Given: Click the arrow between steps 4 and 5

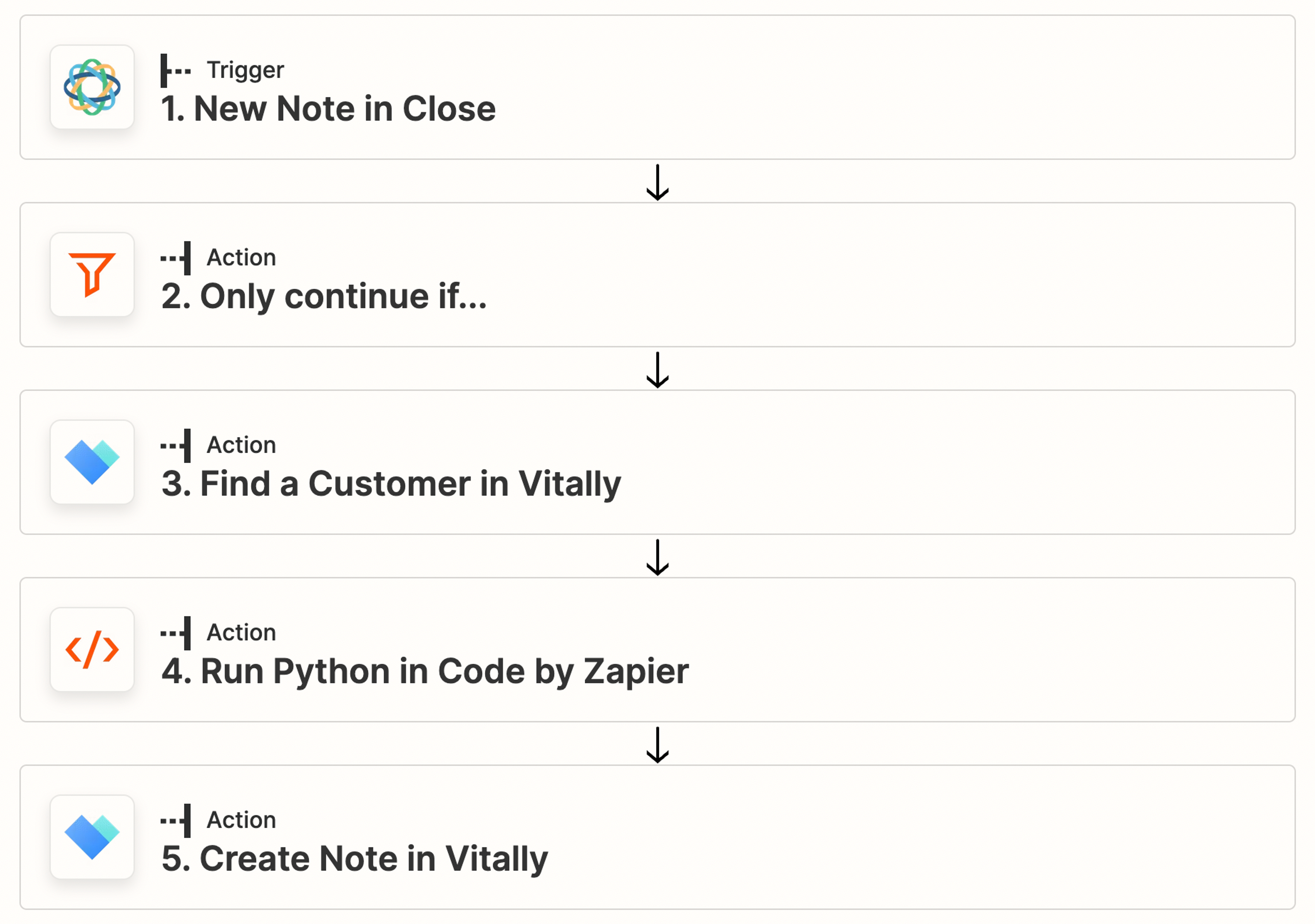Looking at the screenshot, I should [657, 745].
